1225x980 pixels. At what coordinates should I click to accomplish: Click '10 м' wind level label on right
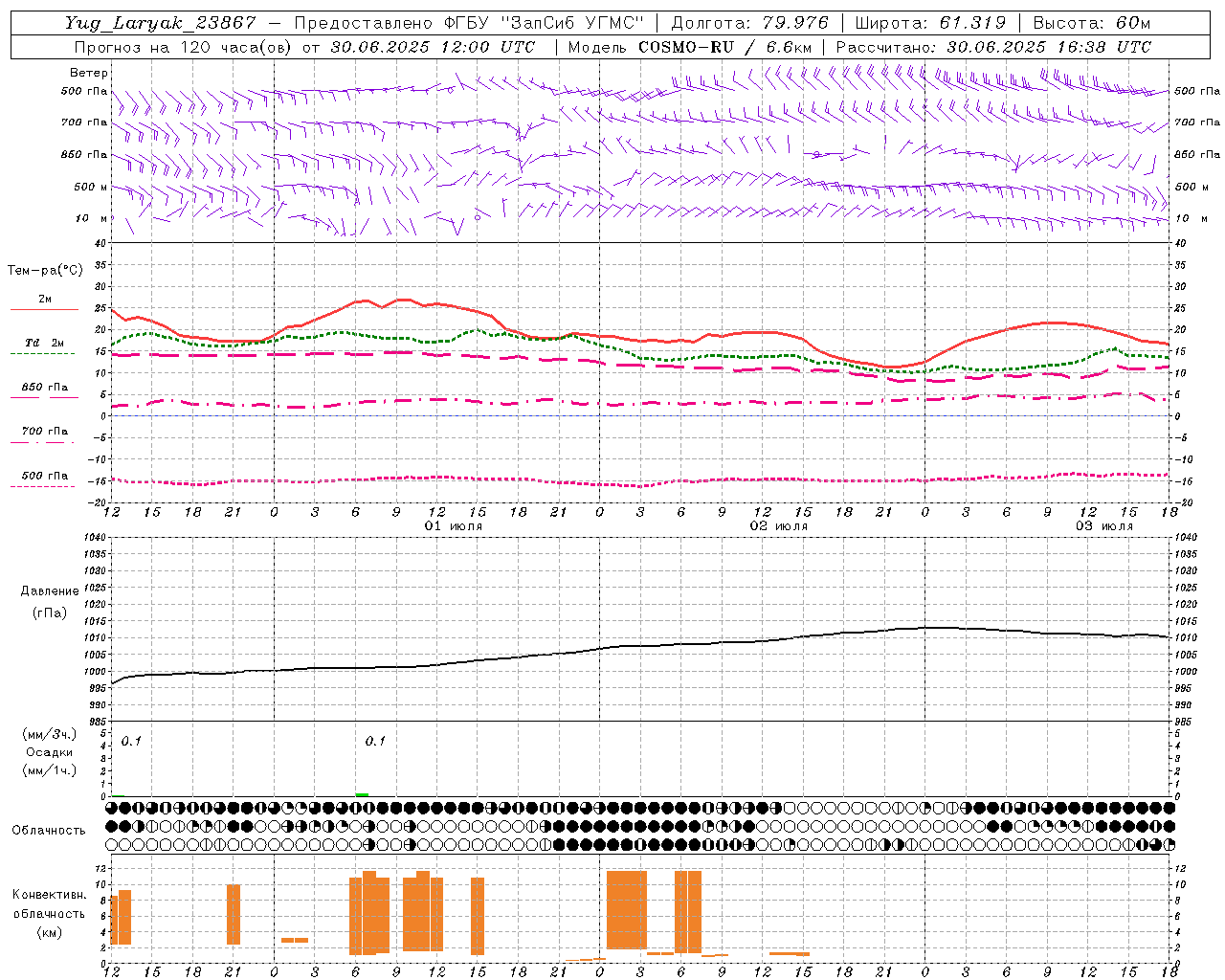click(1191, 218)
